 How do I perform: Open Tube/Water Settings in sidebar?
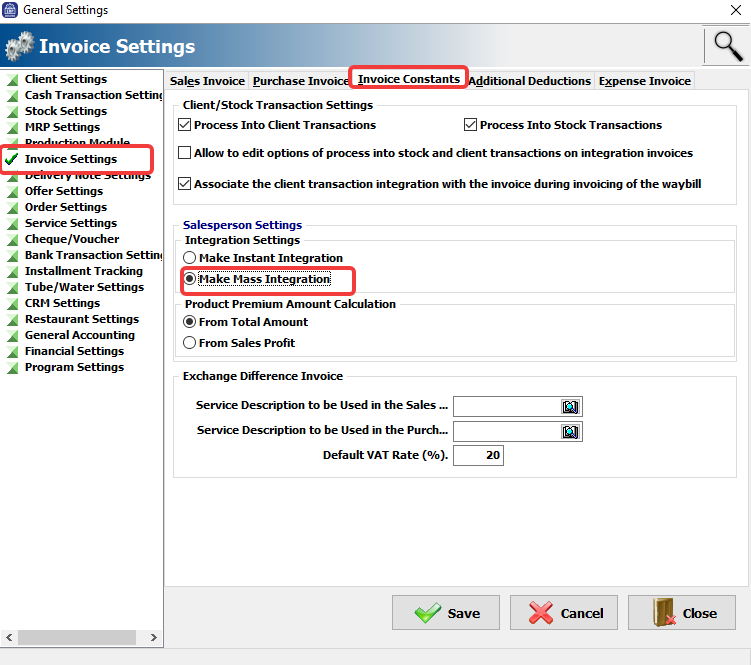pyautogui.click(x=84, y=287)
